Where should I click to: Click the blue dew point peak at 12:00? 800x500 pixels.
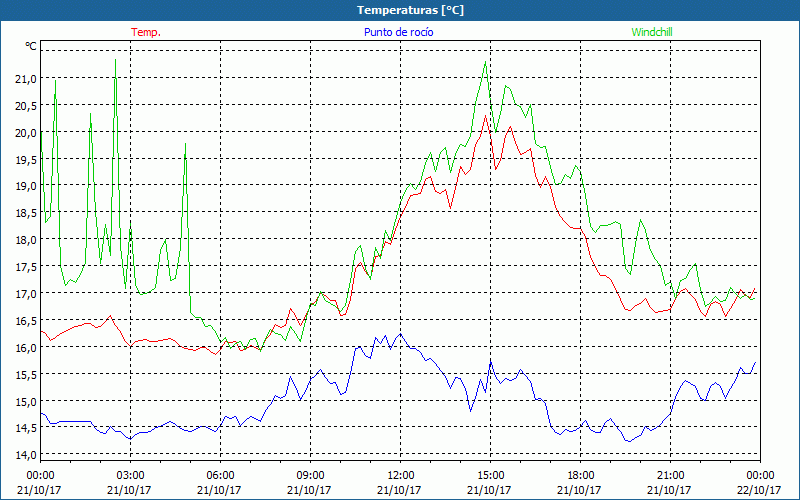[401, 334]
